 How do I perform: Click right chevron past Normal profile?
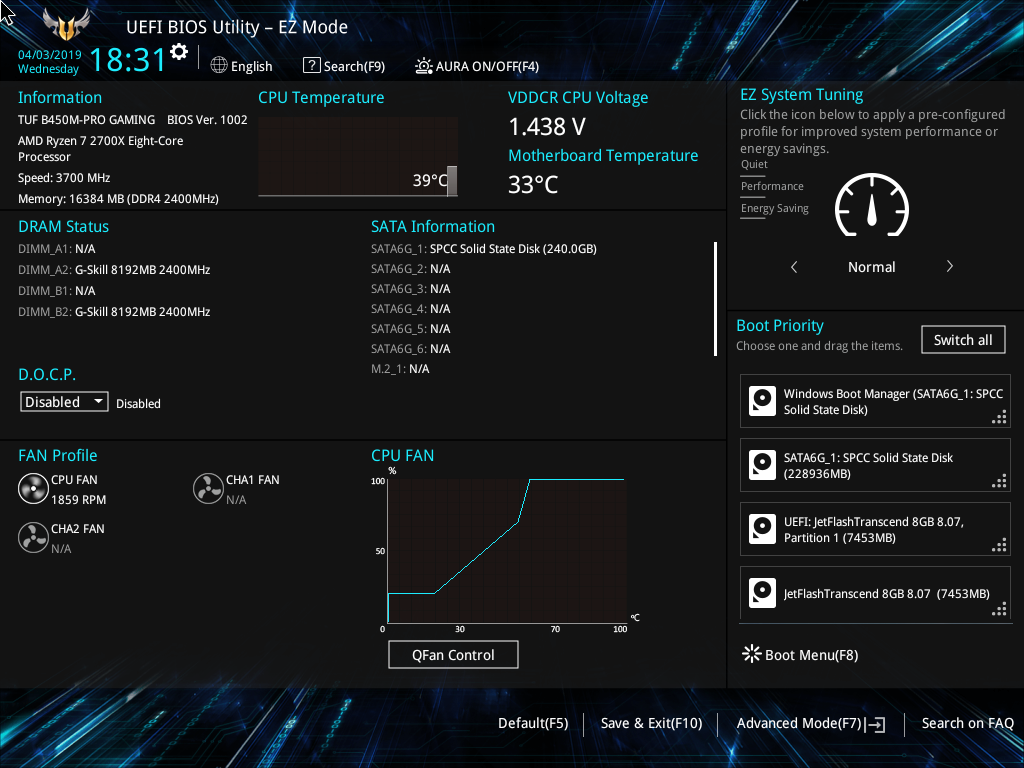(949, 267)
